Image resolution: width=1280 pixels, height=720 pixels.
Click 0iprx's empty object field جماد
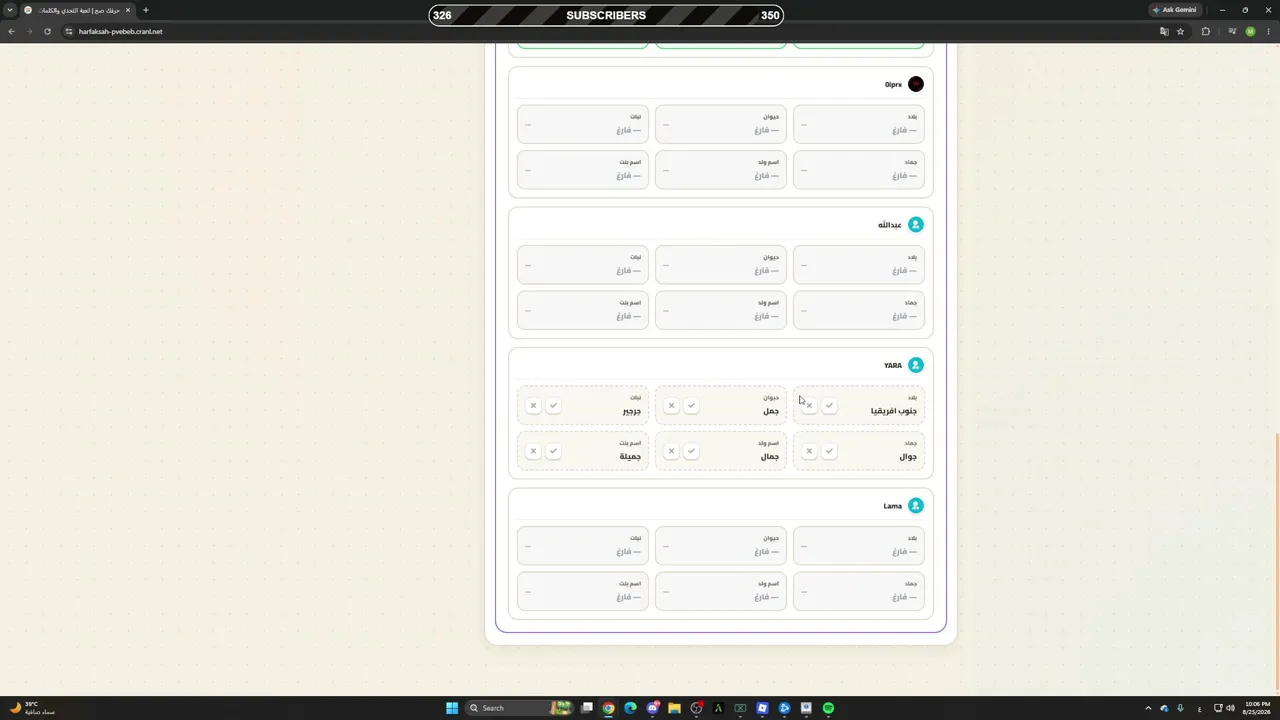pos(859,170)
